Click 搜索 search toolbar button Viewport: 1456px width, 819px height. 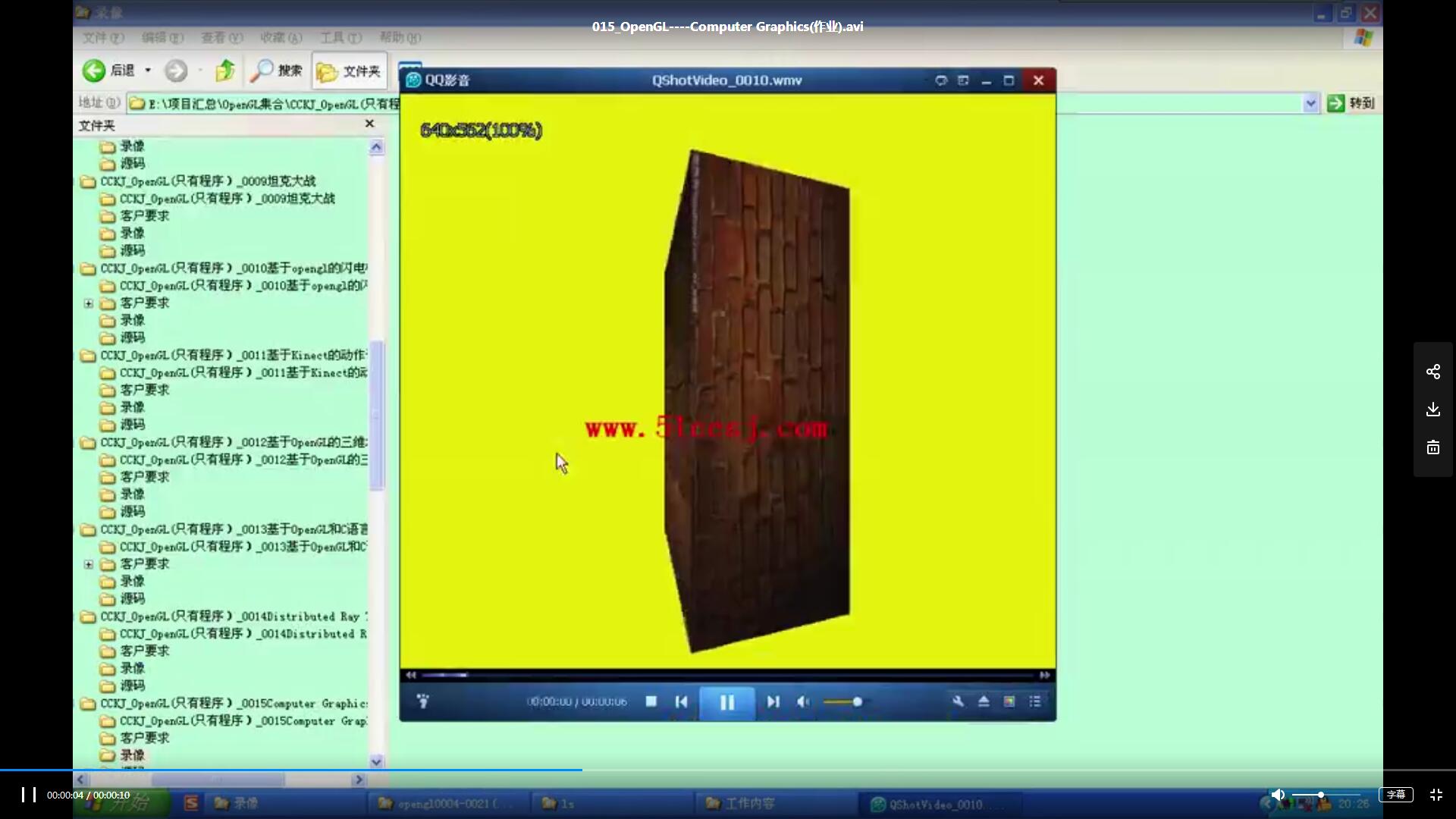tap(276, 71)
